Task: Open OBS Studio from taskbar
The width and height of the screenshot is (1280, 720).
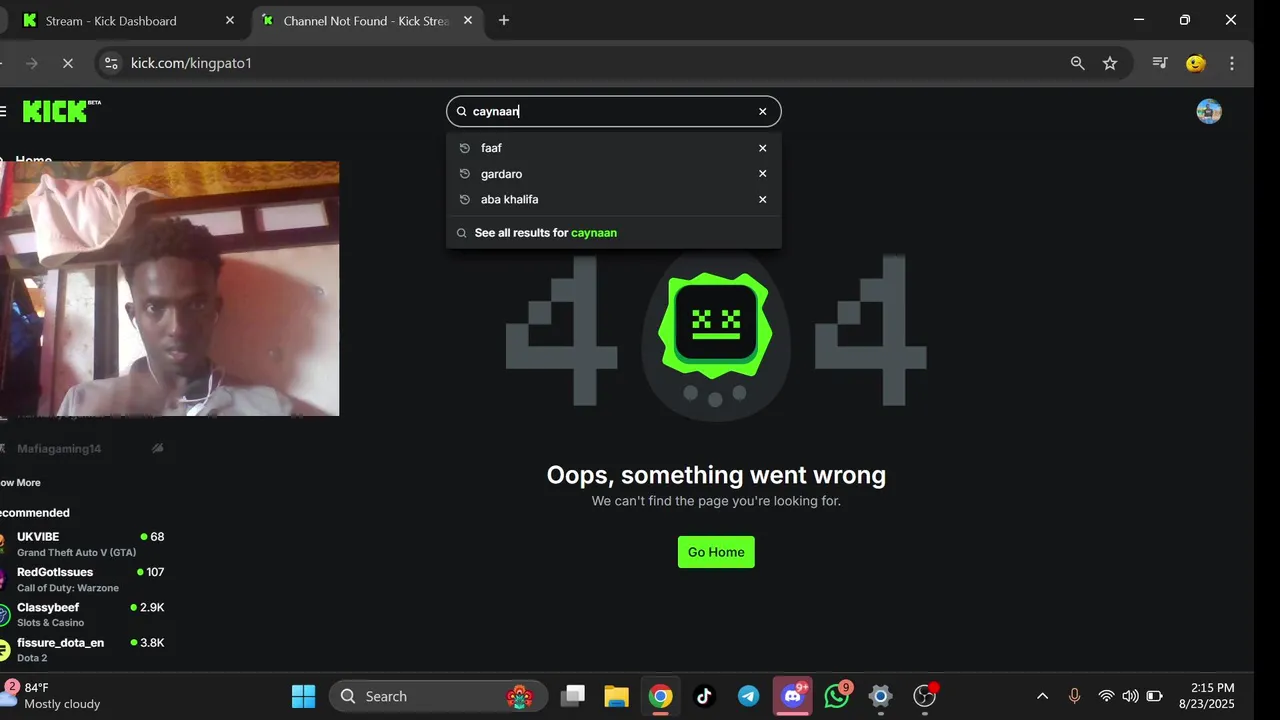Action: pyautogui.click(x=925, y=696)
